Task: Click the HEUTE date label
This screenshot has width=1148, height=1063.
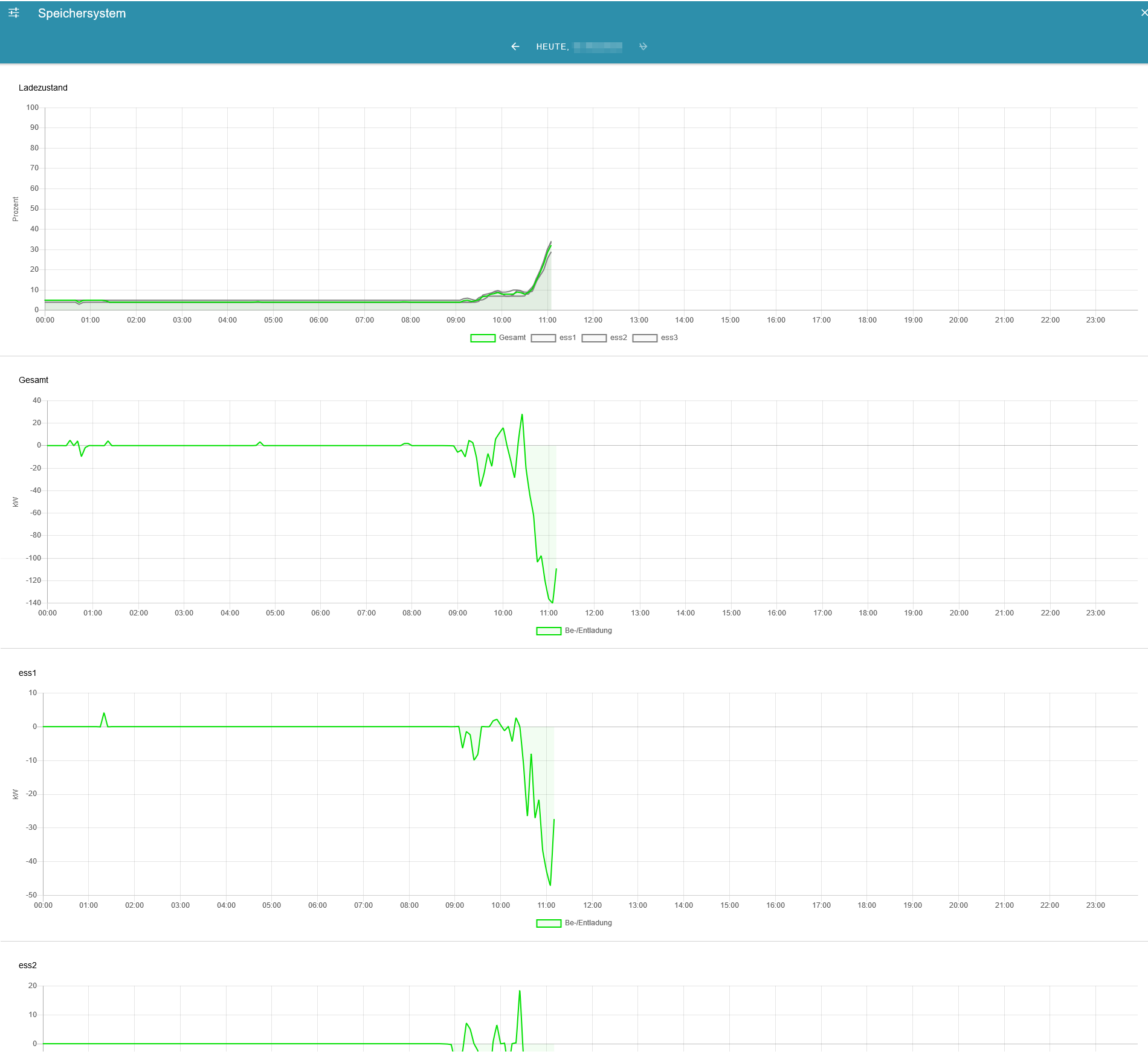Action: [579, 47]
